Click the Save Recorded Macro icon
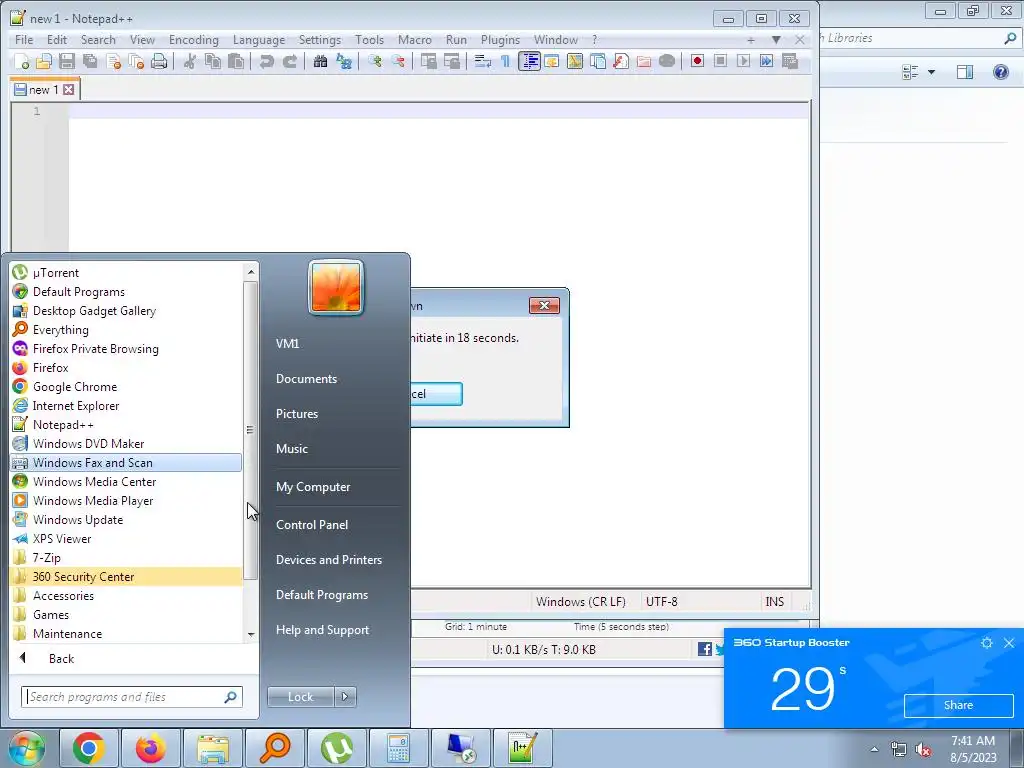 pyautogui.click(x=790, y=61)
